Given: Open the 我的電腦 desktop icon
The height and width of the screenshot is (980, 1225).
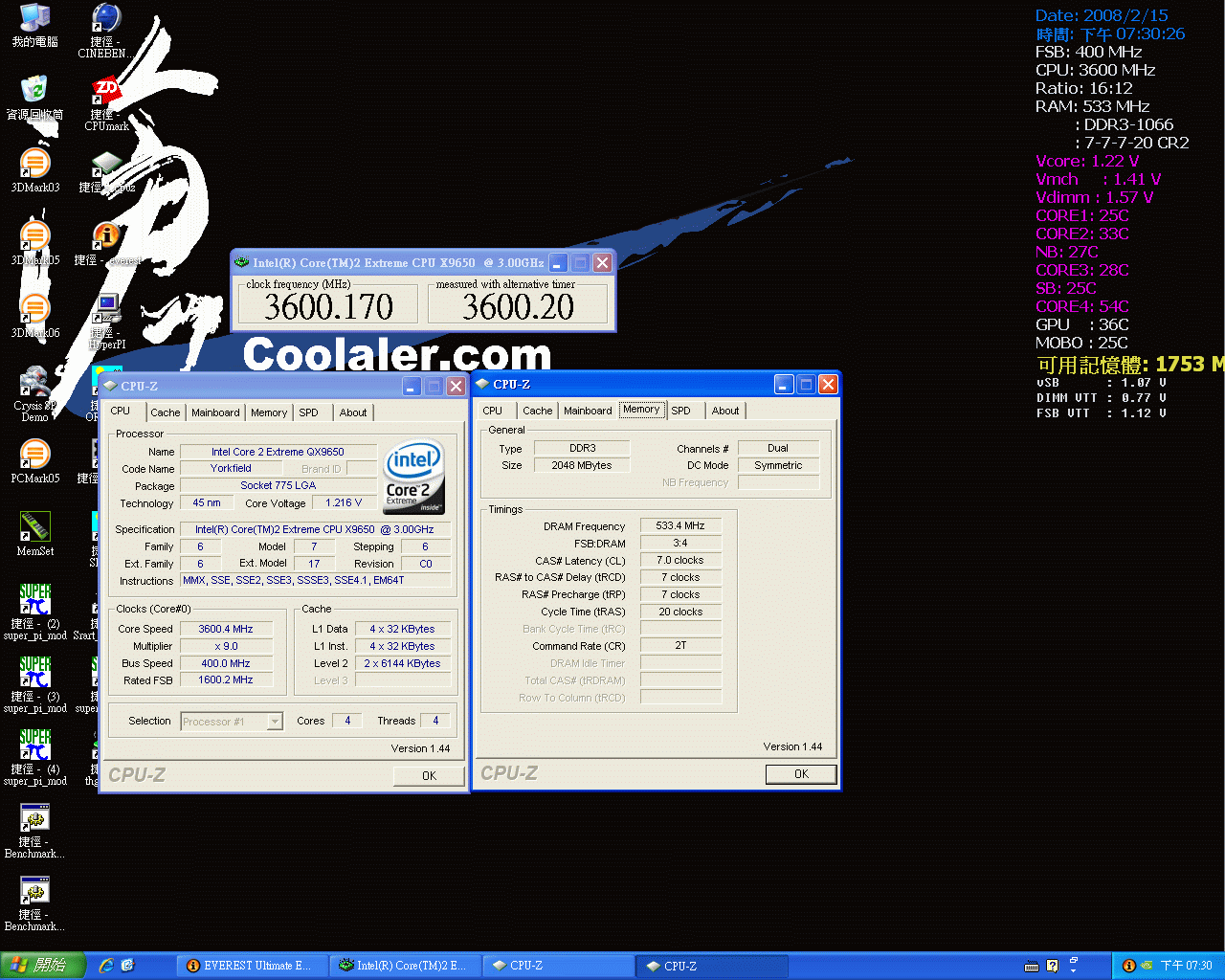Looking at the screenshot, I should point(34,26).
